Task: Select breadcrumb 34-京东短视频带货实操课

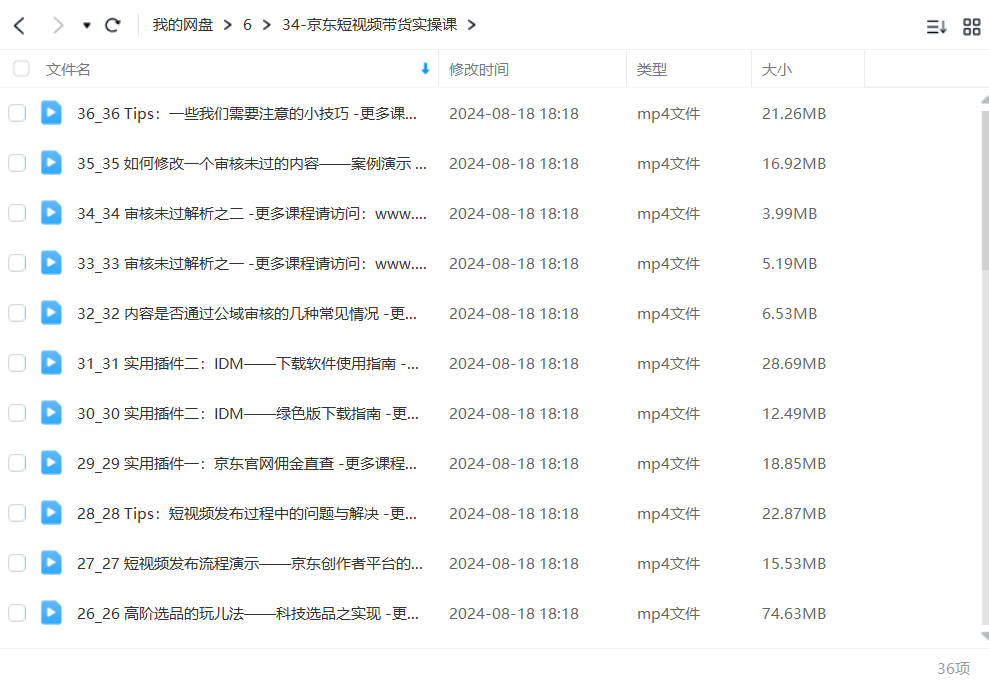Action: pos(370,25)
